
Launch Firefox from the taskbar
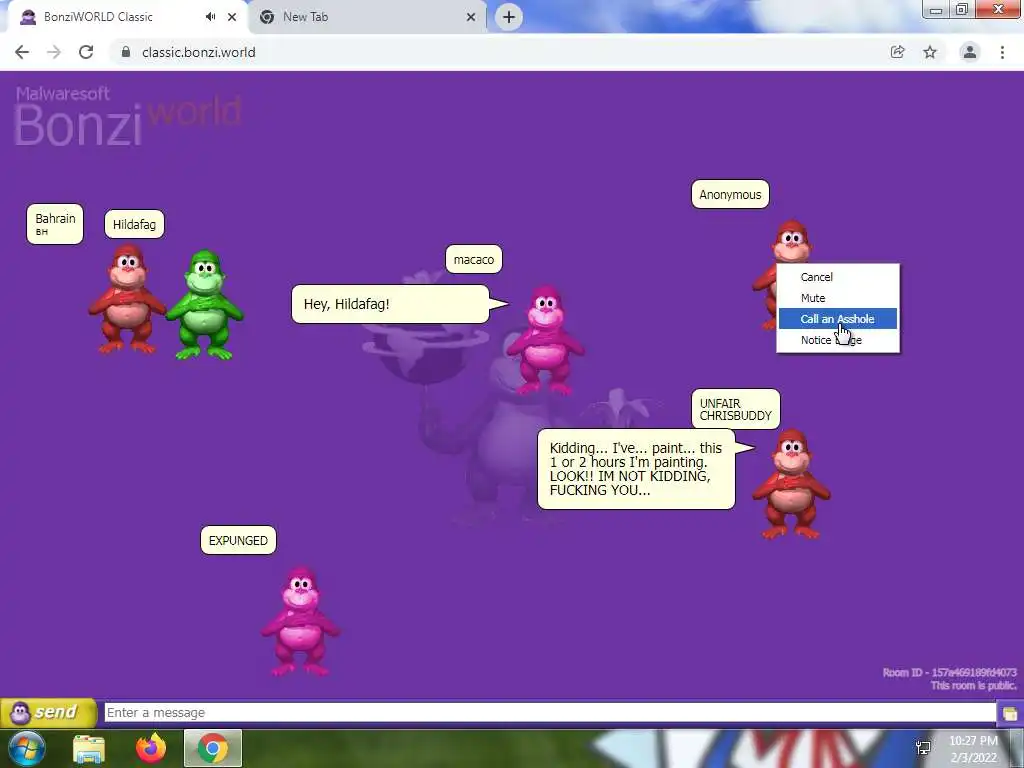click(151, 748)
